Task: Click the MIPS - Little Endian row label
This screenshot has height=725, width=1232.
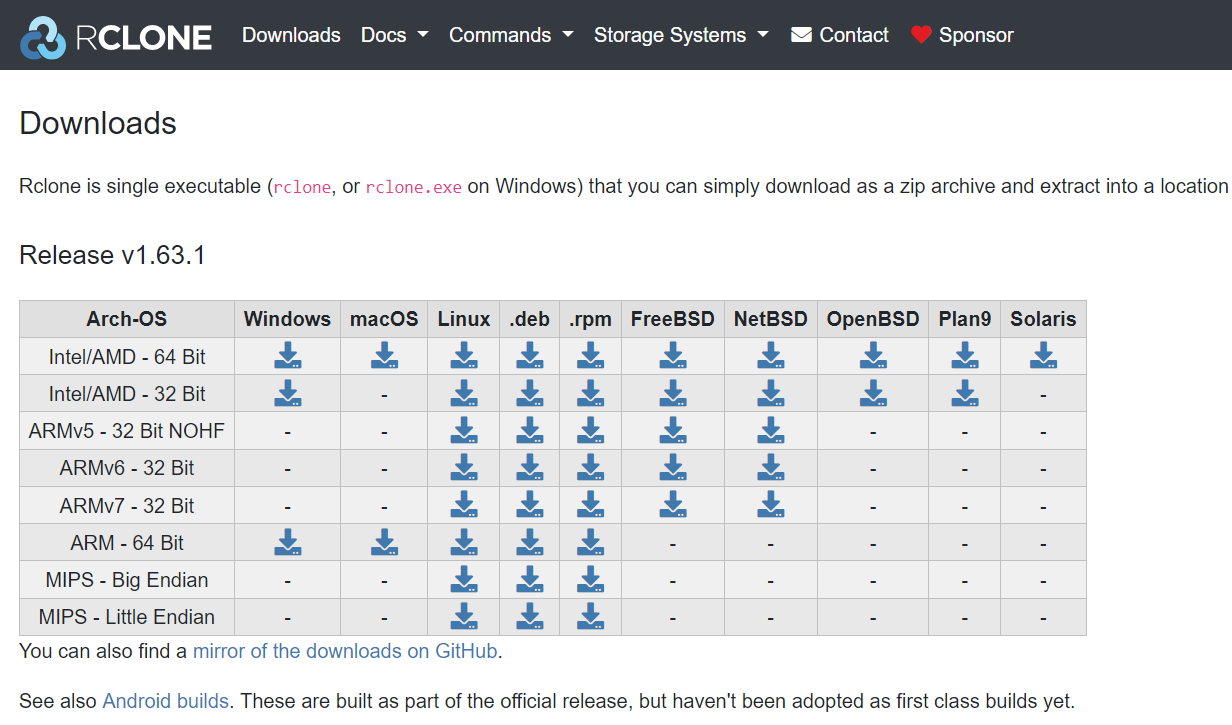Action: click(127, 617)
